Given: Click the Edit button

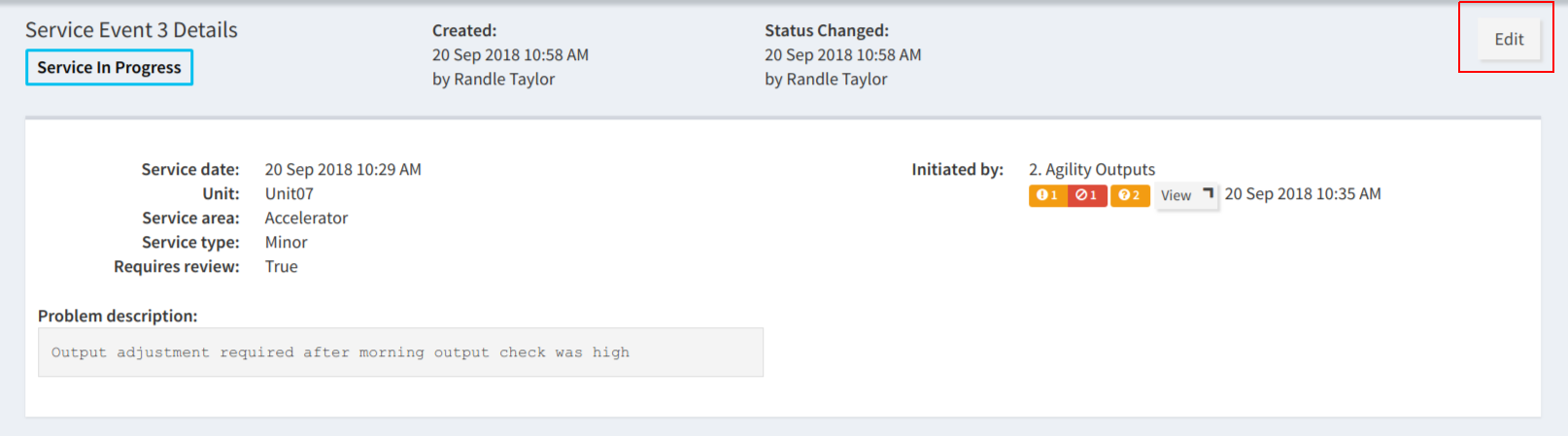Looking at the screenshot, I should [1509, 40].
